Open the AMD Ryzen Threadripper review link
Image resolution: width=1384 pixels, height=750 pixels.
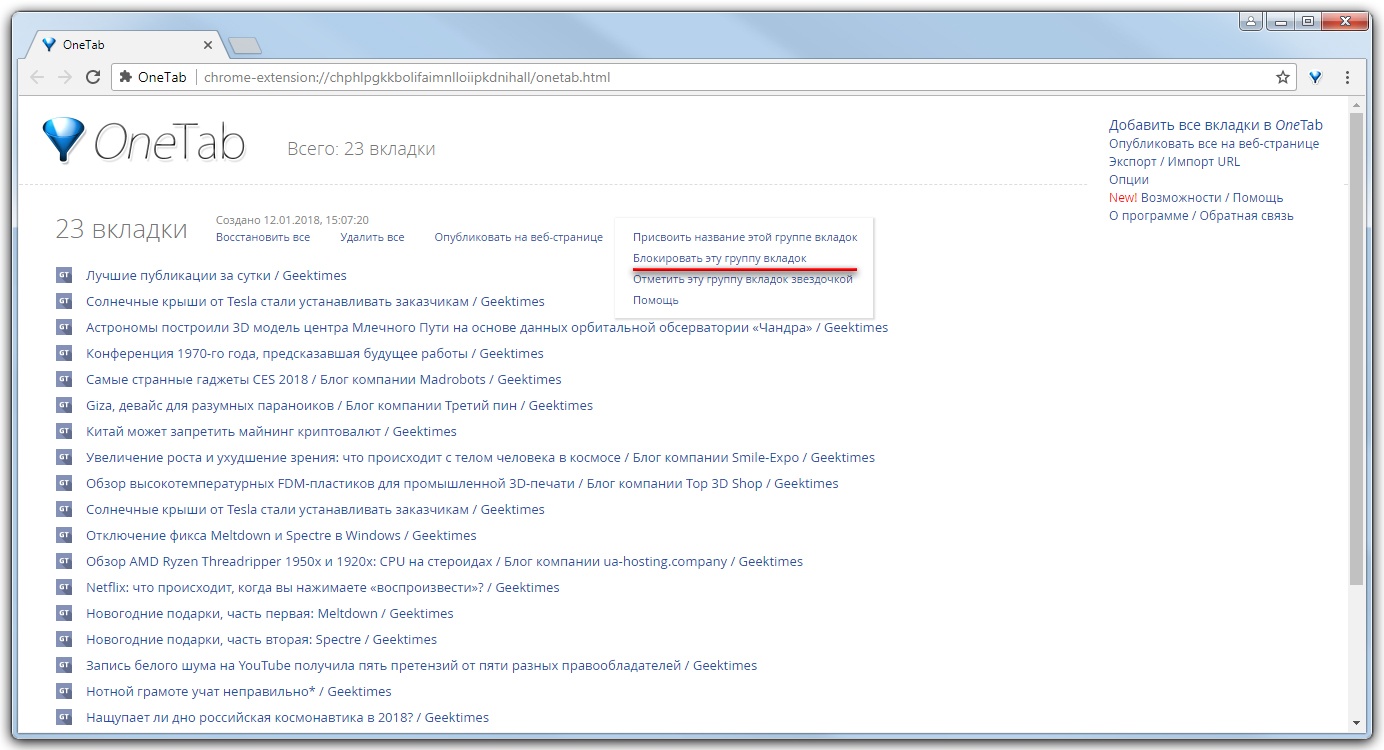click(x=444, y=561)
